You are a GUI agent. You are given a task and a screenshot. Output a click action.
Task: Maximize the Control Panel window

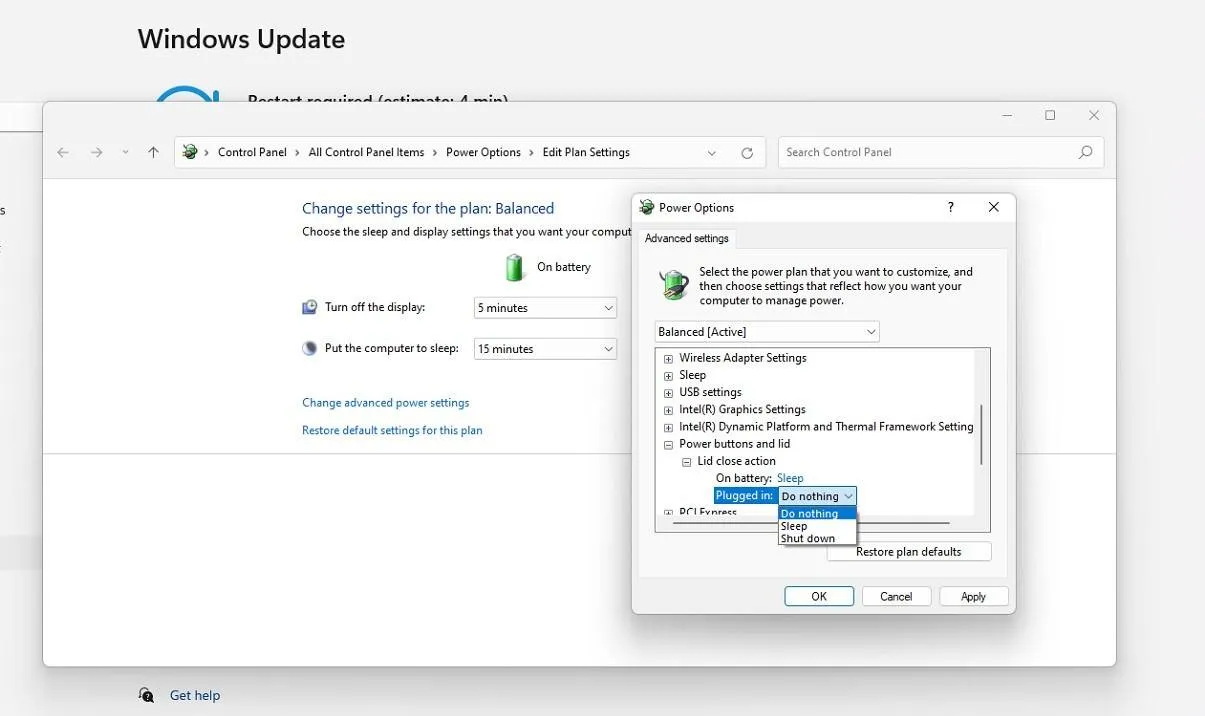click(x=1050, y=116)
